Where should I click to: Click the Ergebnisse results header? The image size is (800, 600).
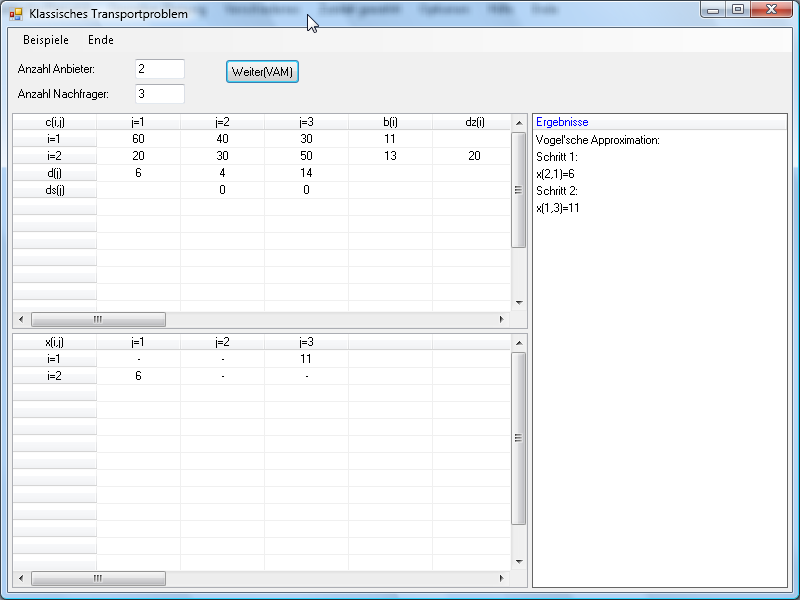pos(562,122)
